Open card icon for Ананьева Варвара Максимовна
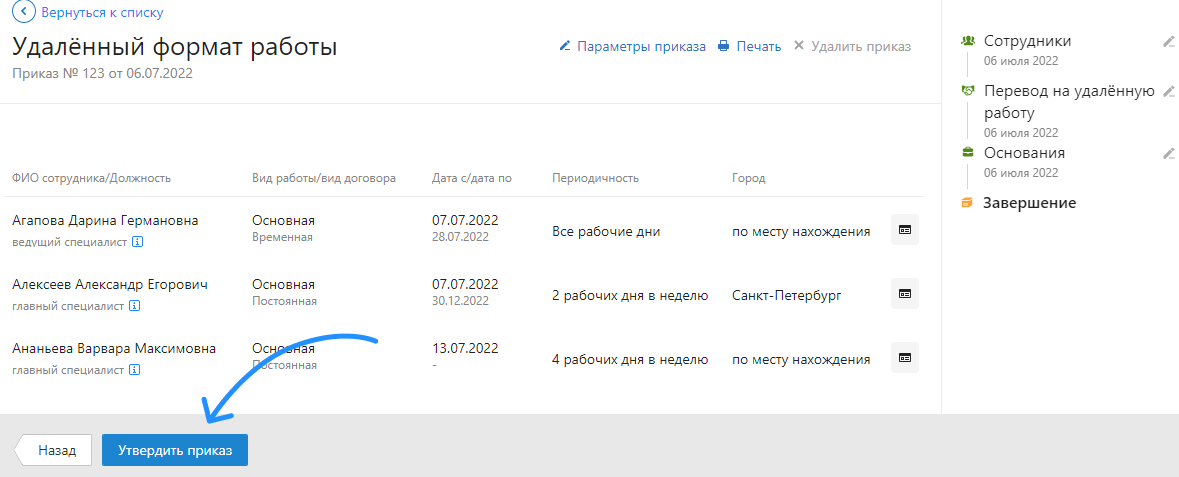The image size is (1179, 477). coord(905,357)
